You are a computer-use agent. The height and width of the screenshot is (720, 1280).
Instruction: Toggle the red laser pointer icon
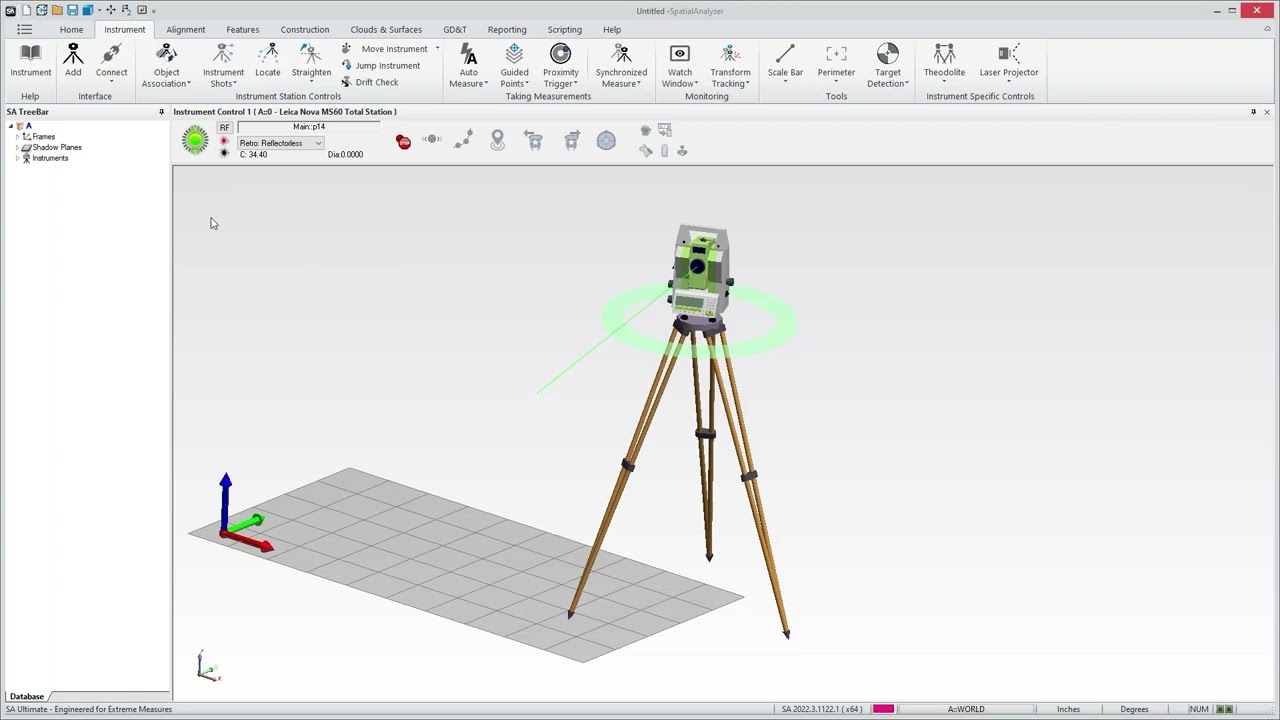pos(224,143)
